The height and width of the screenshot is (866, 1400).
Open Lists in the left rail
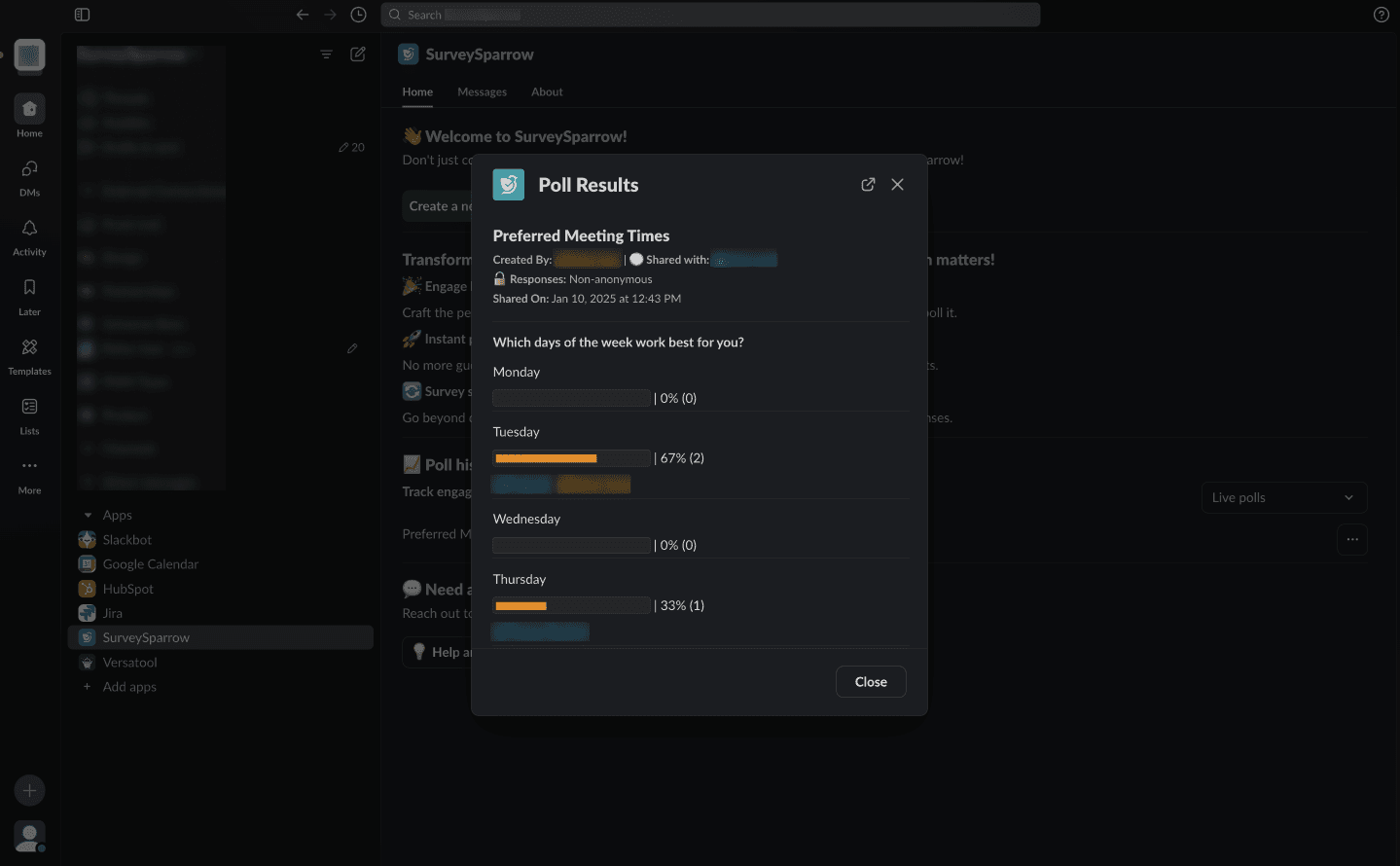[29, 414]
